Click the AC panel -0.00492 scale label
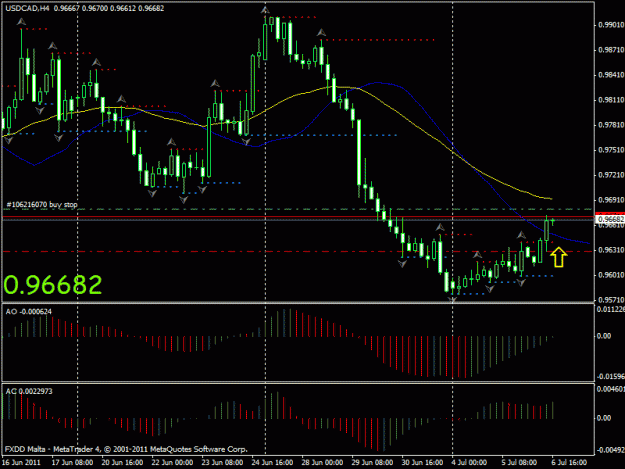Viewport: 625px width, 469px height. [x=611, y=450]
